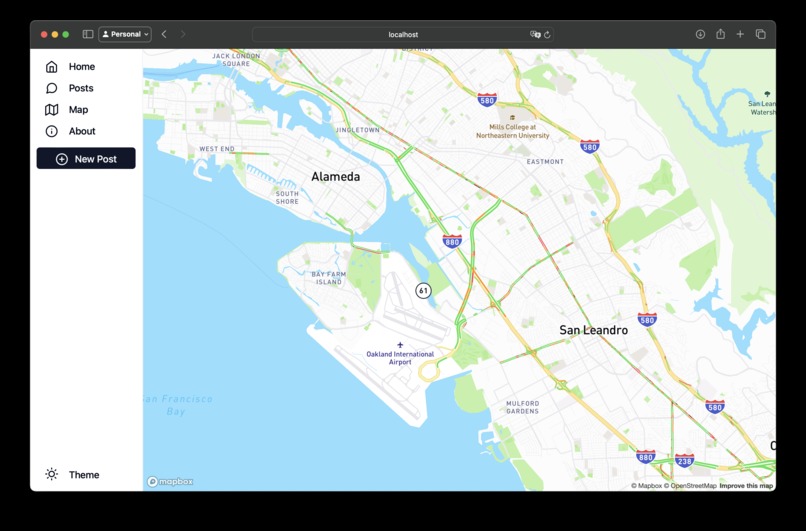Click the Share icon in Safari toolbar
This screenshot has height=531, width=806.
[720, 34]
